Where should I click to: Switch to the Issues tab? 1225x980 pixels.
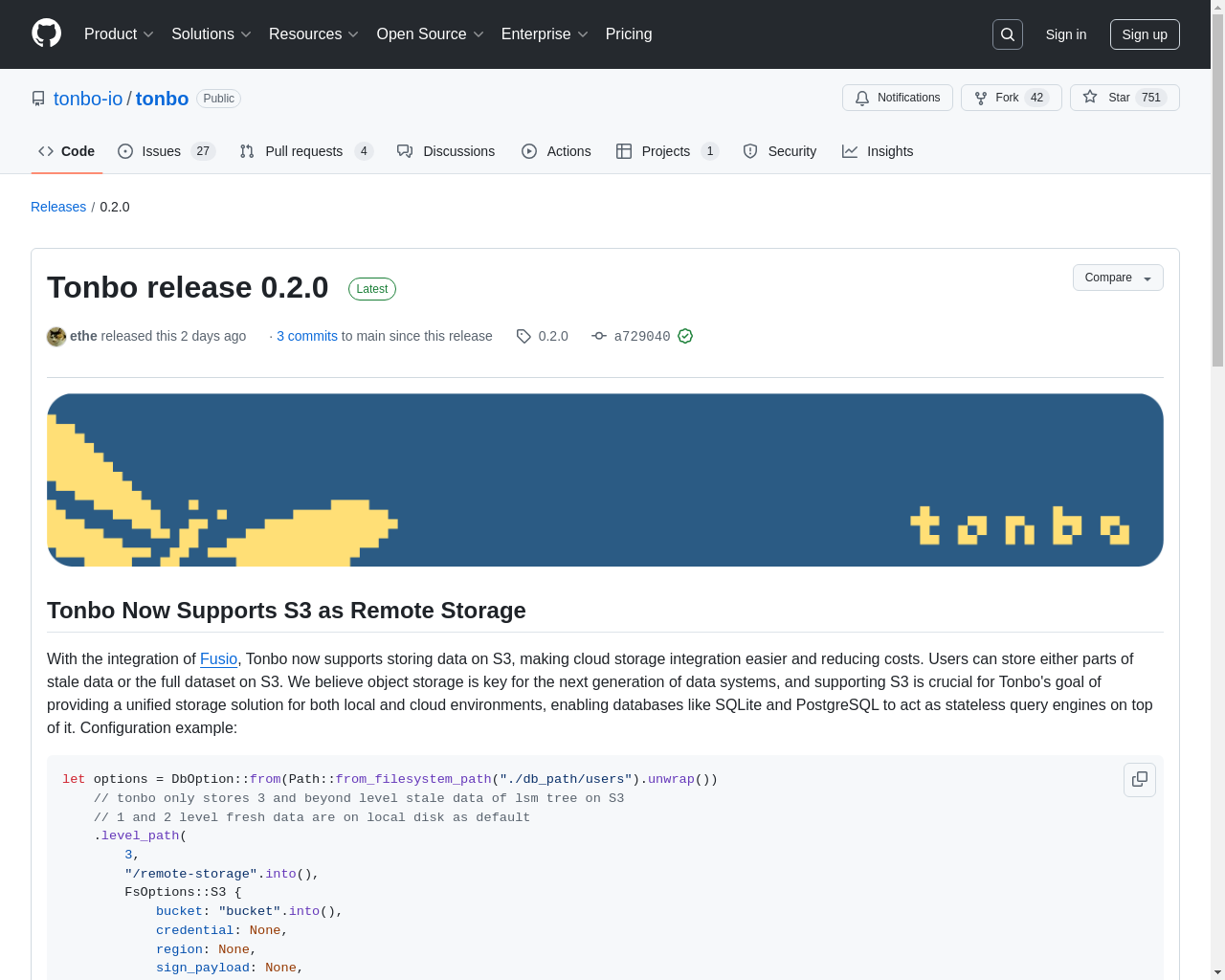tap(167, 151)
